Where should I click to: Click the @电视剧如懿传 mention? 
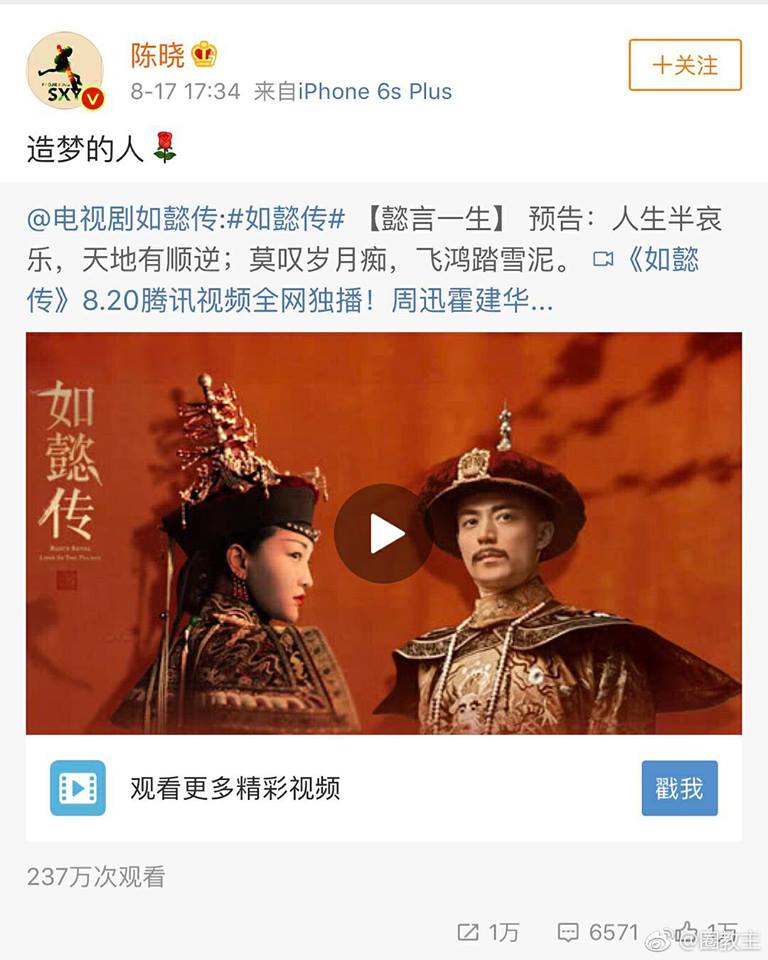pos(122,219)
